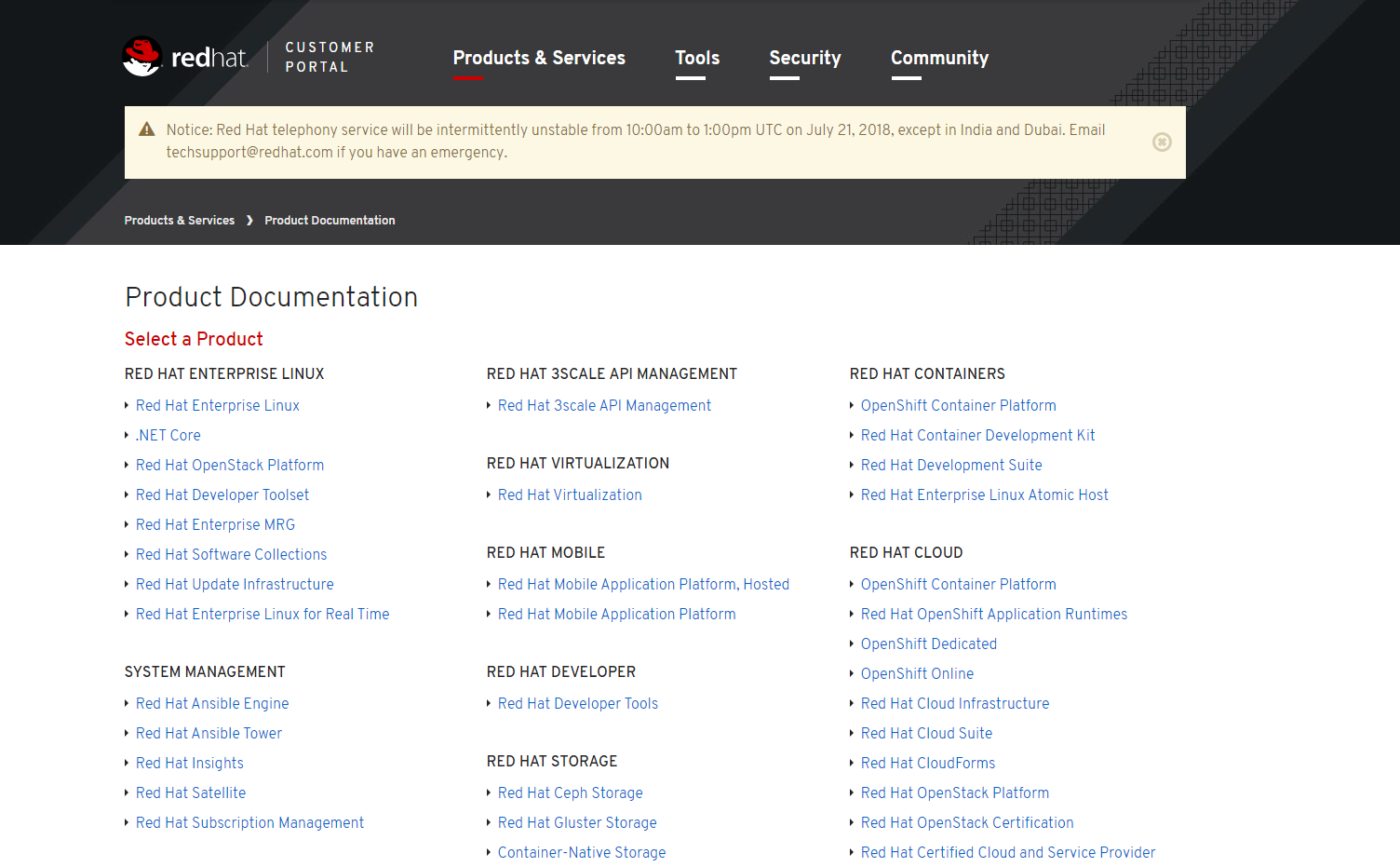Open Red Hat Development Suite link
This screenshot has width=1400, height=867.
[951, 466]
